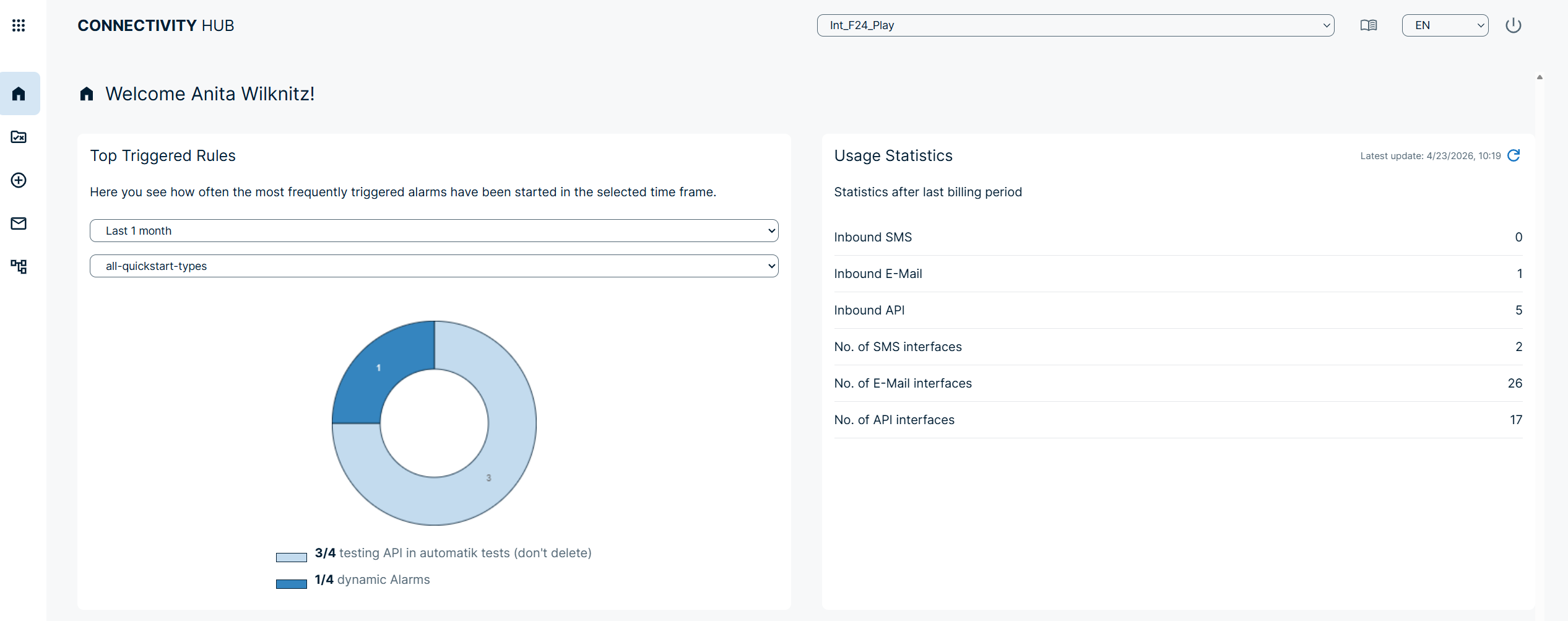Click the Home sidebar icon
1568x621 pixels.
pyautogui.click(x=19, y=93)
